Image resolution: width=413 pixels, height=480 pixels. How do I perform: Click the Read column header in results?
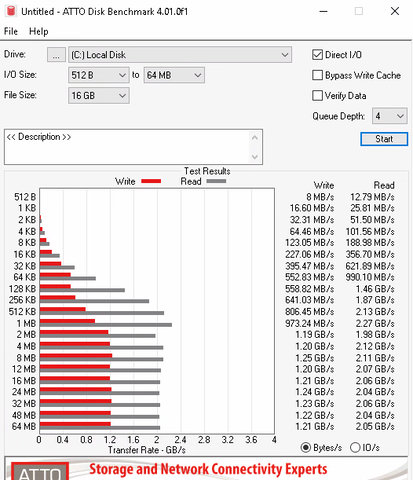[384, 185]
